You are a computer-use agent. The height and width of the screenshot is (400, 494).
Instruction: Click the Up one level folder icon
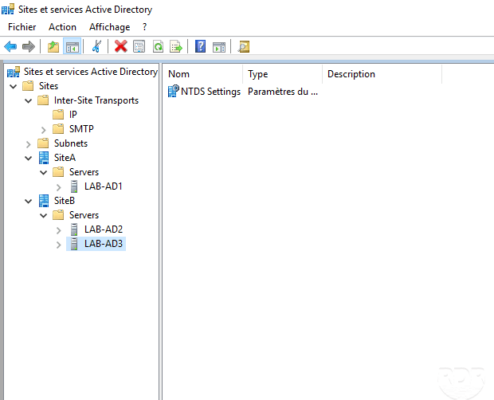53,47
